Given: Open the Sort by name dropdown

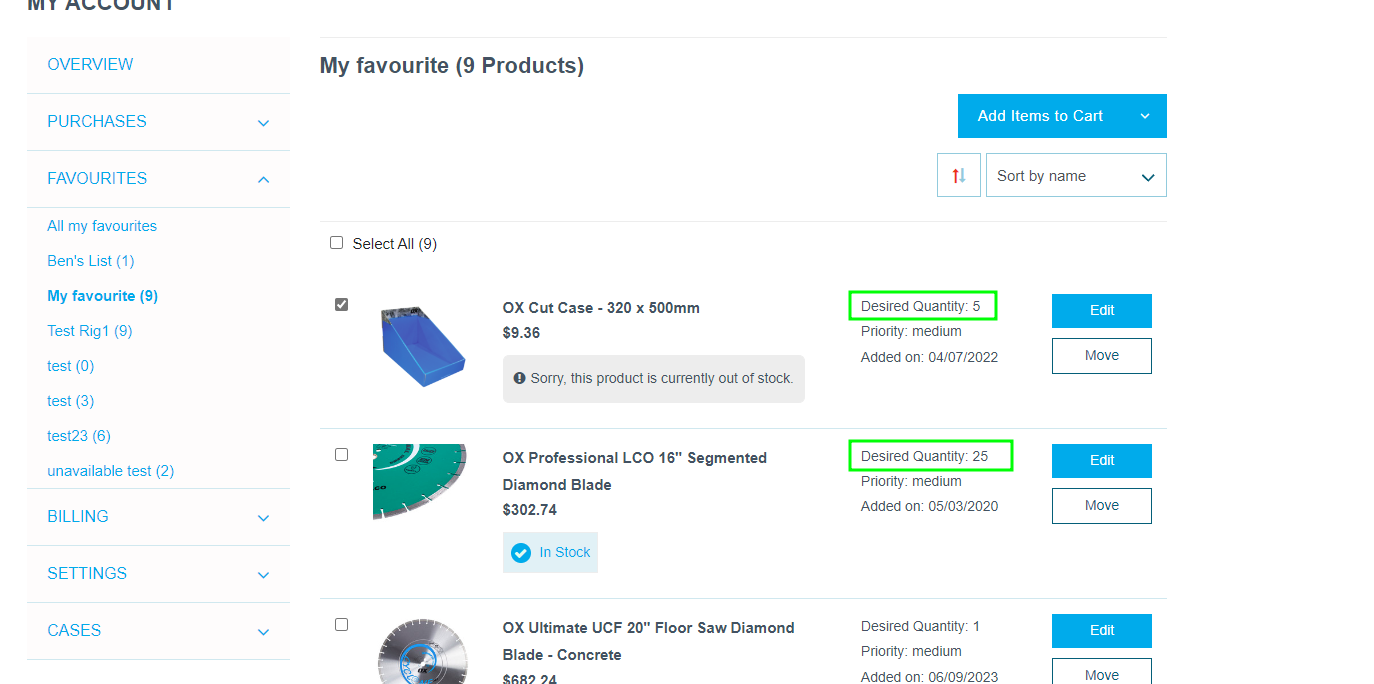Looking at the screenshot, I should [x=1075, y=176].
